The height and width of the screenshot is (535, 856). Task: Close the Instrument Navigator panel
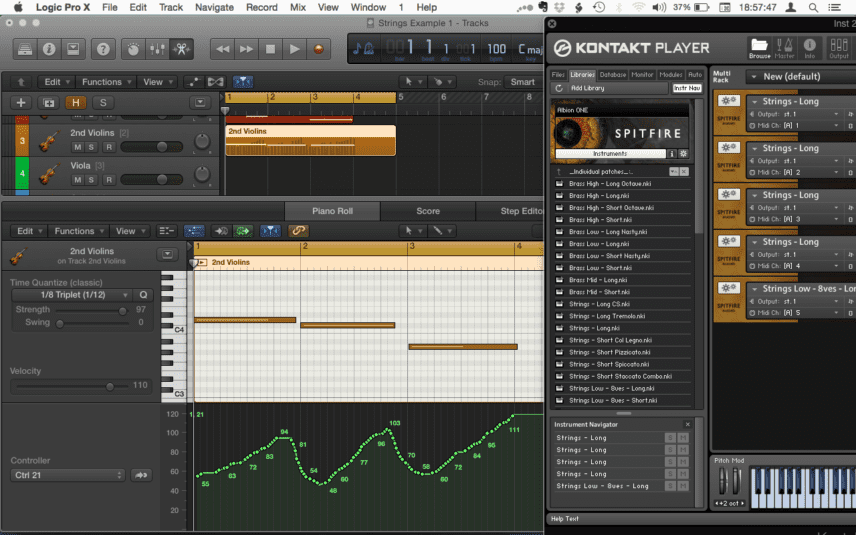click(687, 424)
